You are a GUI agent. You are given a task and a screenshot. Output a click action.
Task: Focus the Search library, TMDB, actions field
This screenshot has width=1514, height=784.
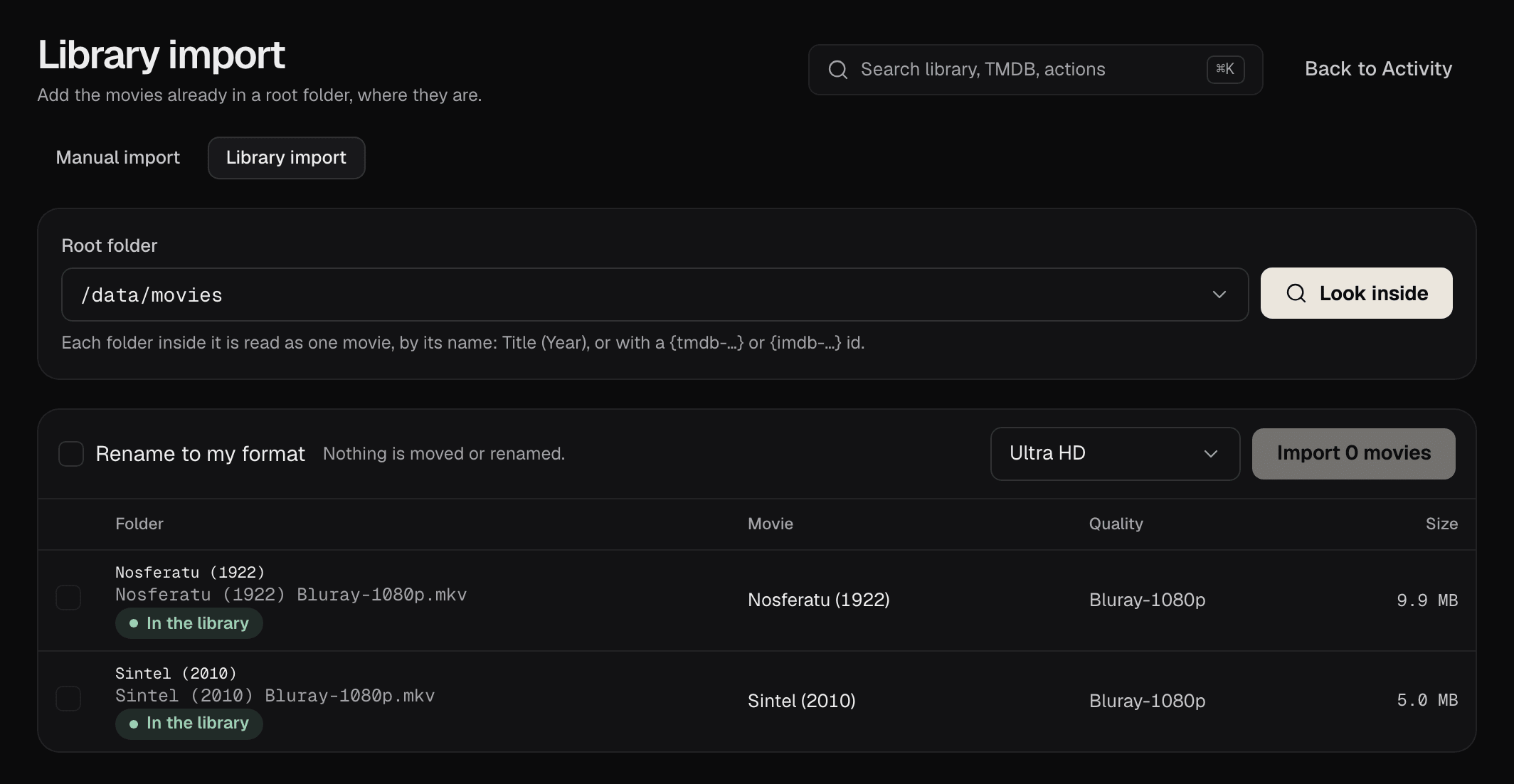pyautogui.click(x=1035, y=70)
